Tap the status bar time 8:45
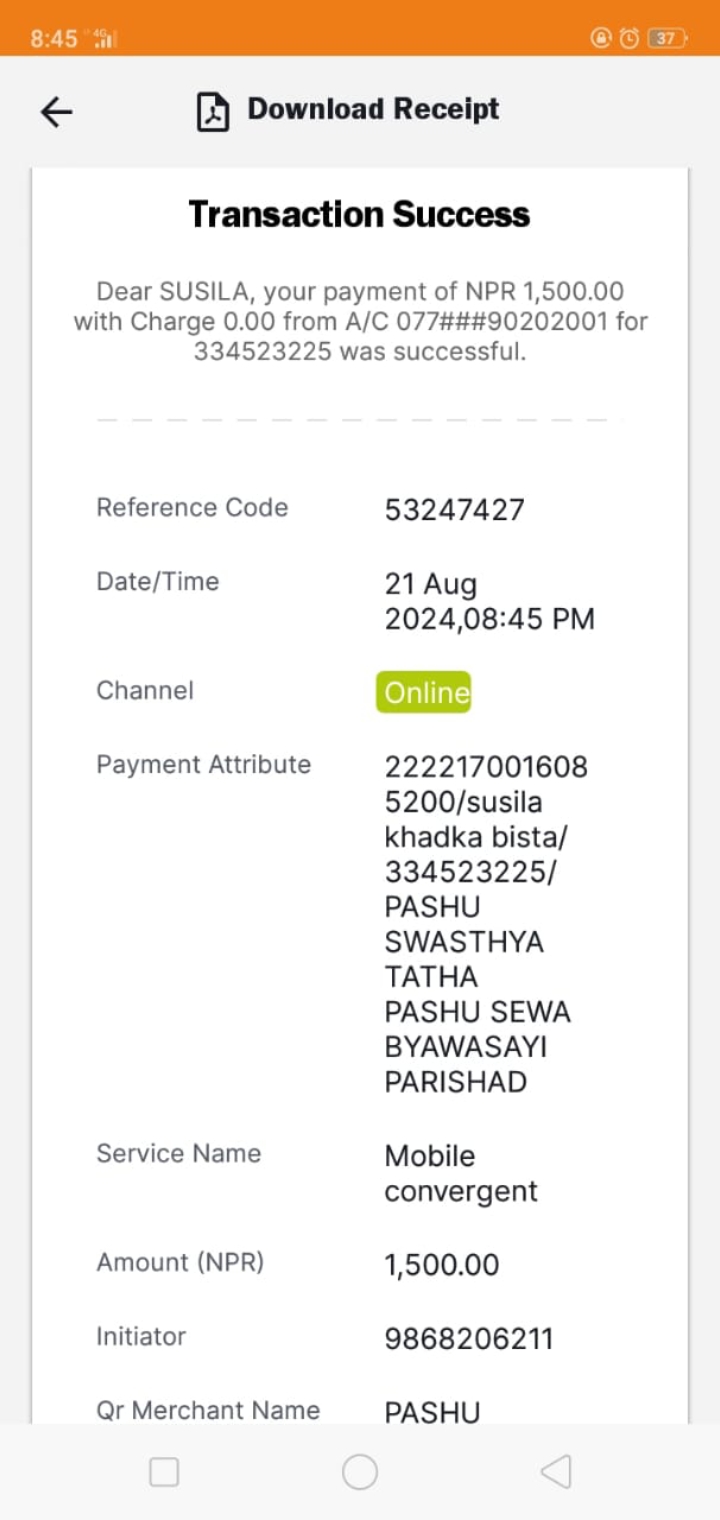Image resolution: width=720 pixels, height=1520 pixels. (x=54, y=39)
